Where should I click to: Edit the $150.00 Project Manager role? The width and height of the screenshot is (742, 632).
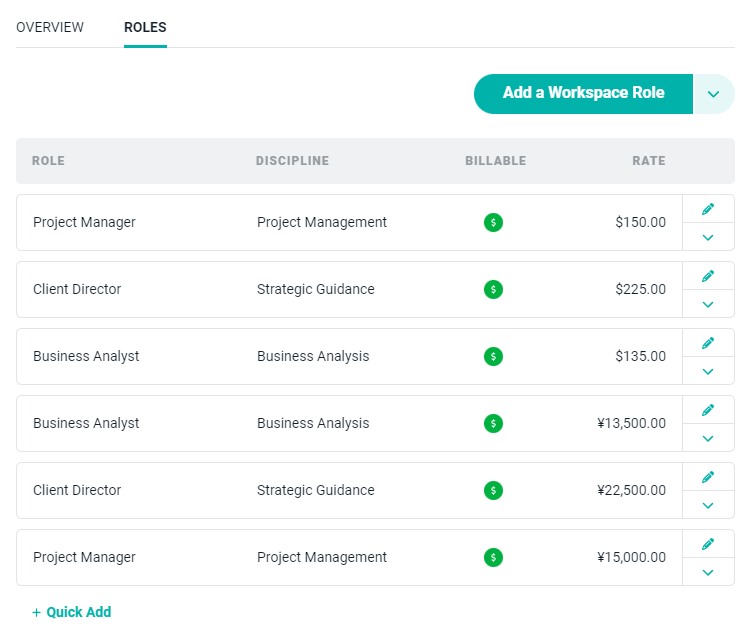click(708, 209)
